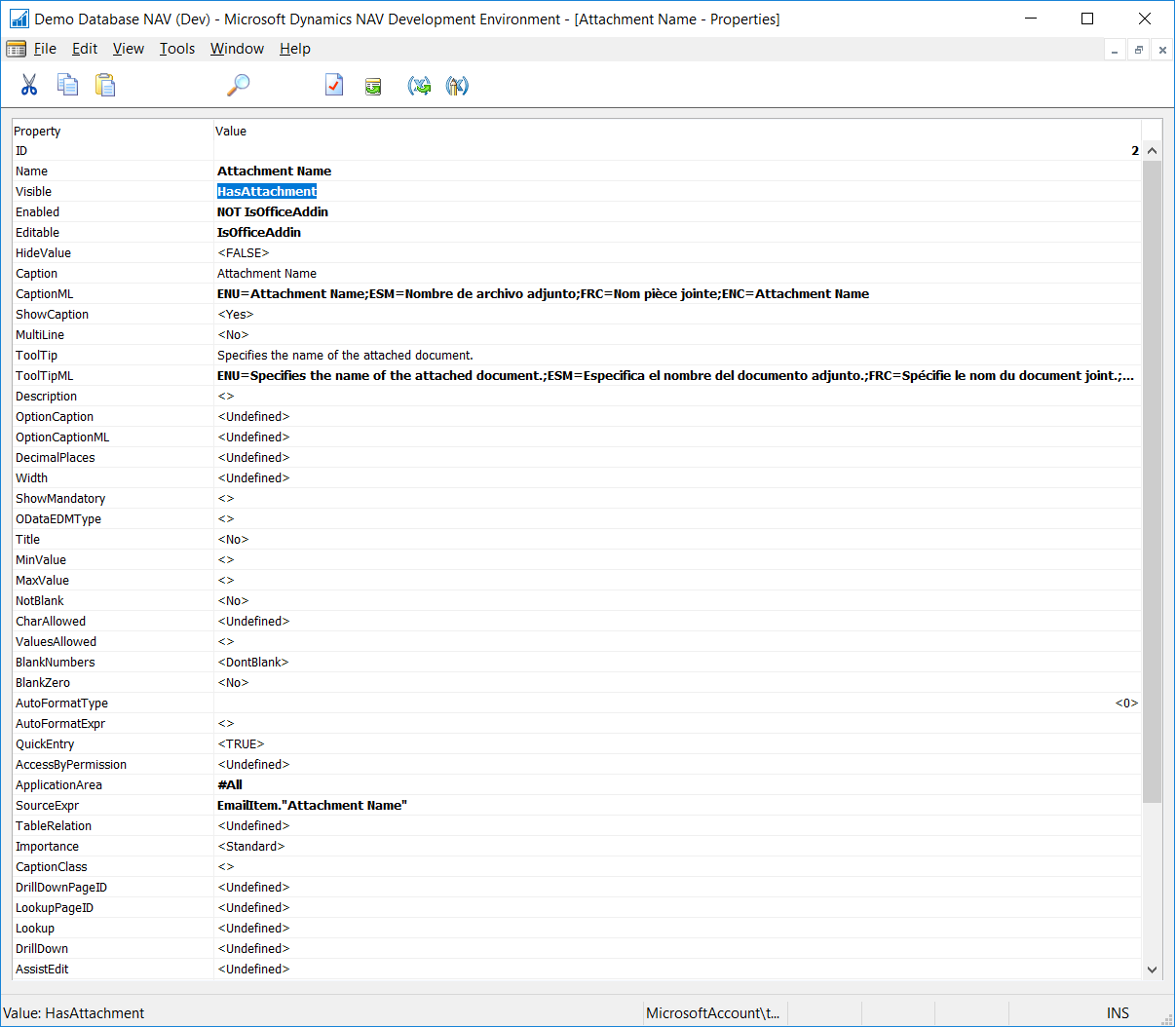Viewport: 1176px width, 1027px height.
Task: Click the Copy icon in toolbar
Action: click(x=67, y=86)
